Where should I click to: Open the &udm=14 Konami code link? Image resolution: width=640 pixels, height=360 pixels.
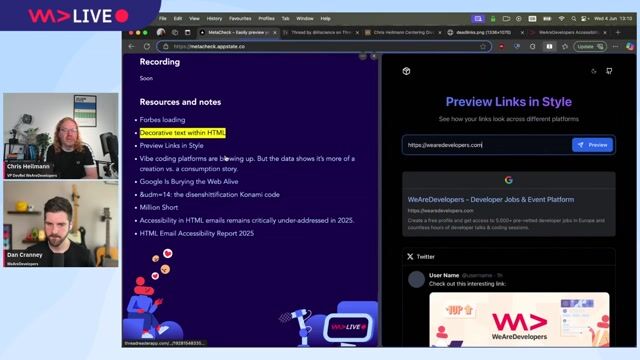tap(210, 195)
